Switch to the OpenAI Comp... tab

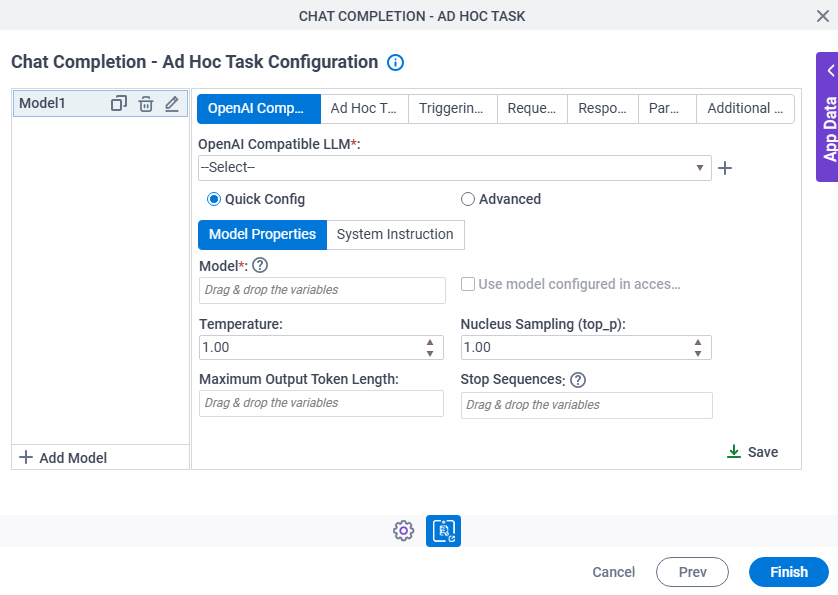tap(259, 109)
